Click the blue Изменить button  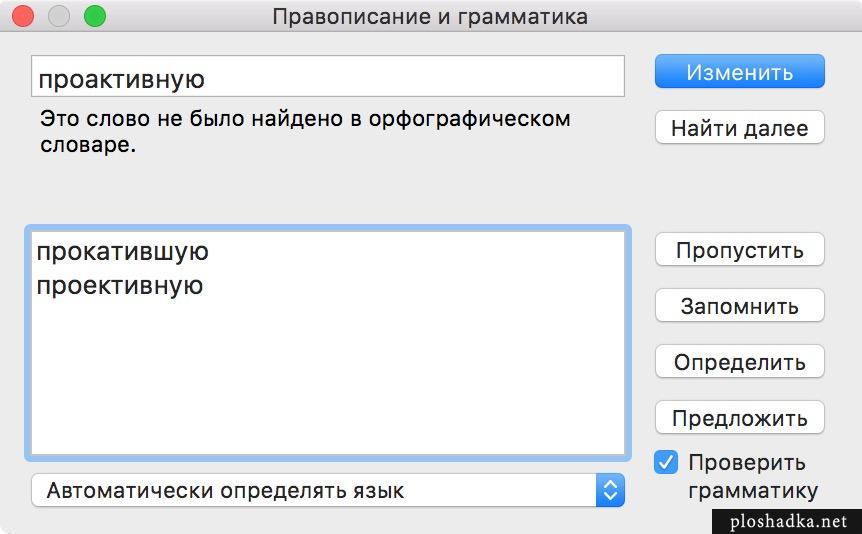[739, 71]
